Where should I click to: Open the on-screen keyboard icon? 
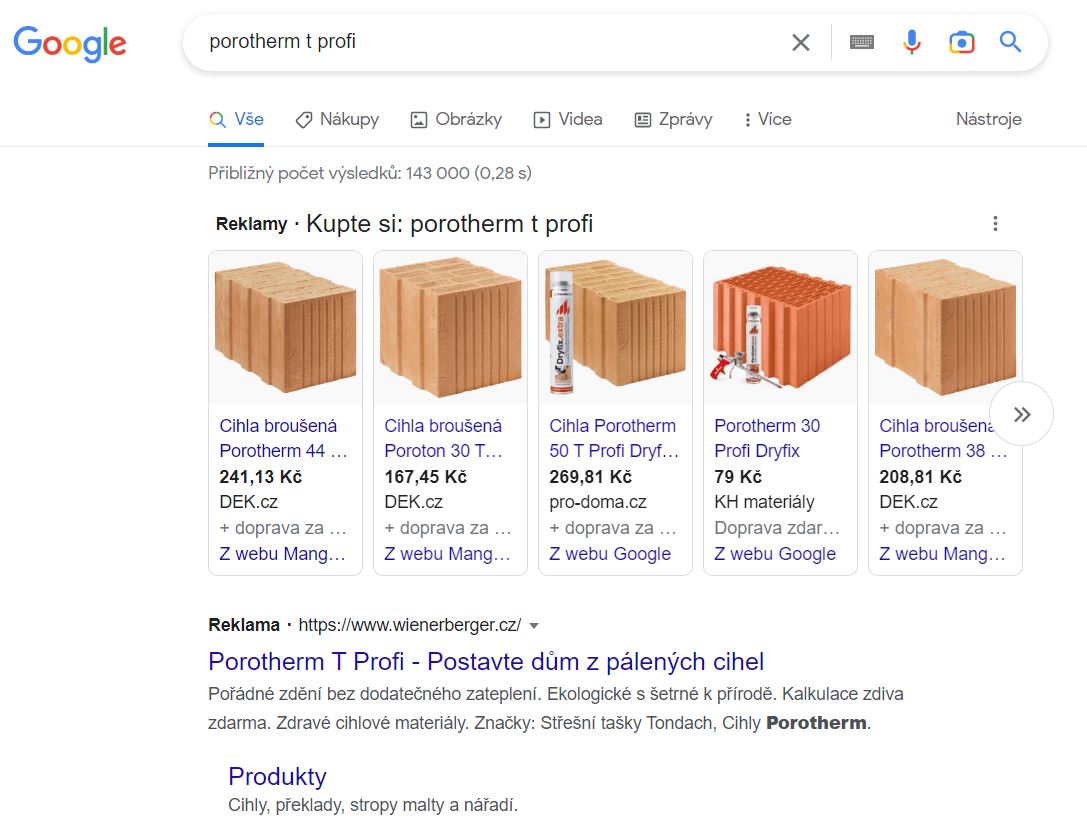(x=862, y=42)
